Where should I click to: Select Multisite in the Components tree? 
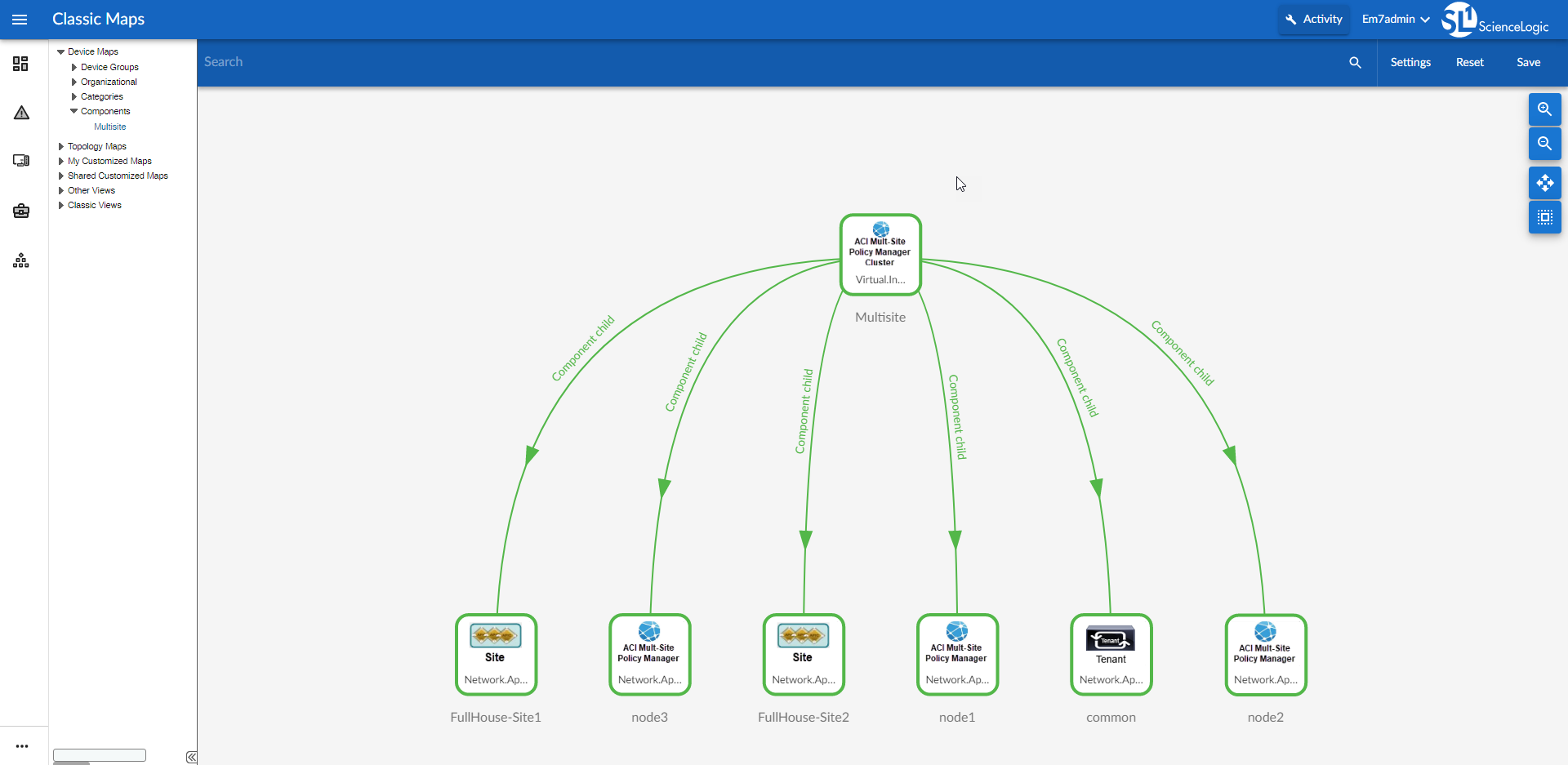tap(109, 127)
